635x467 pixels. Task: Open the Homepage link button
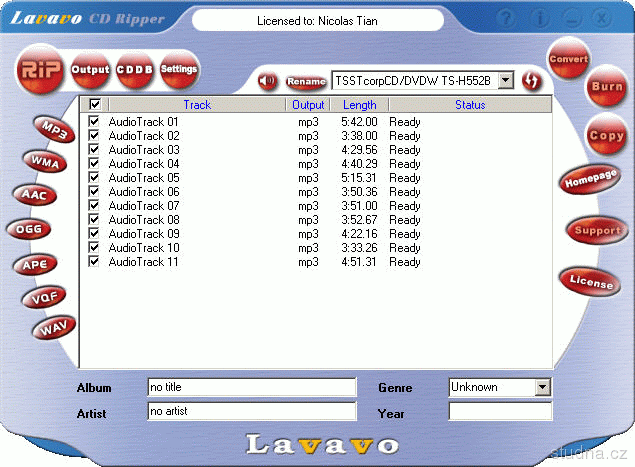point(590,179)
